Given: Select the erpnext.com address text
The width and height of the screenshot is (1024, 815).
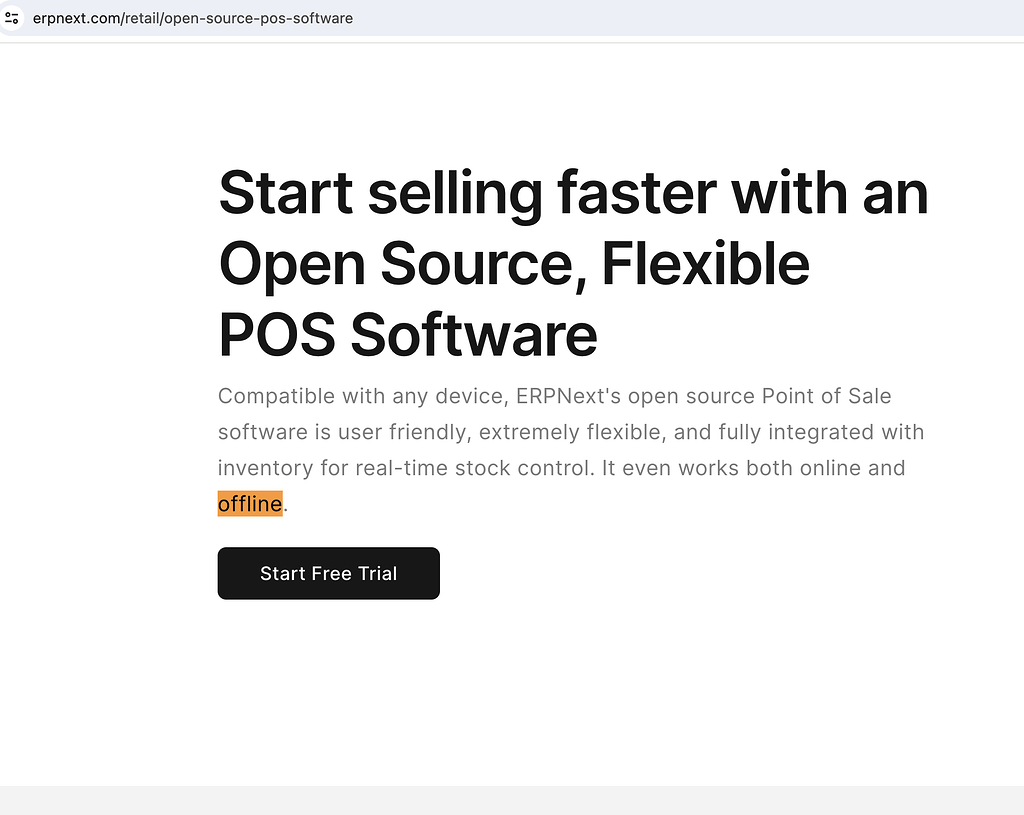Looking at the screenshot, I should click(77, 17).
